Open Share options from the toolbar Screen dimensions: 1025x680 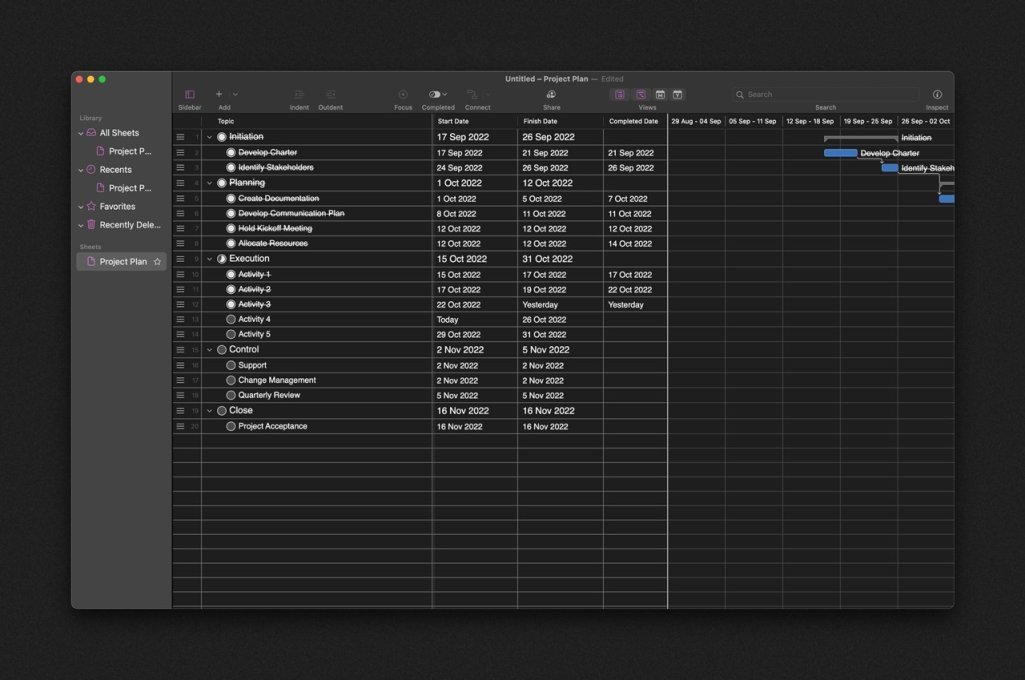[551, 93]
